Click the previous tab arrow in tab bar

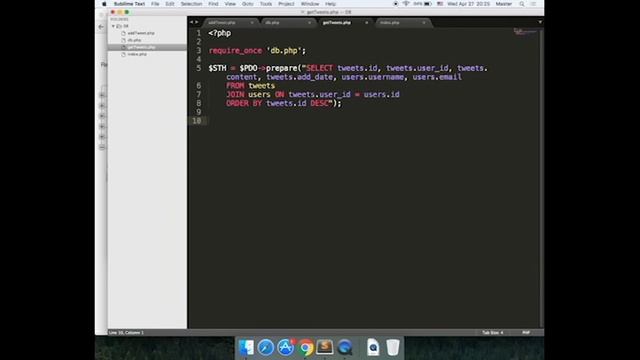coord(191,22)
